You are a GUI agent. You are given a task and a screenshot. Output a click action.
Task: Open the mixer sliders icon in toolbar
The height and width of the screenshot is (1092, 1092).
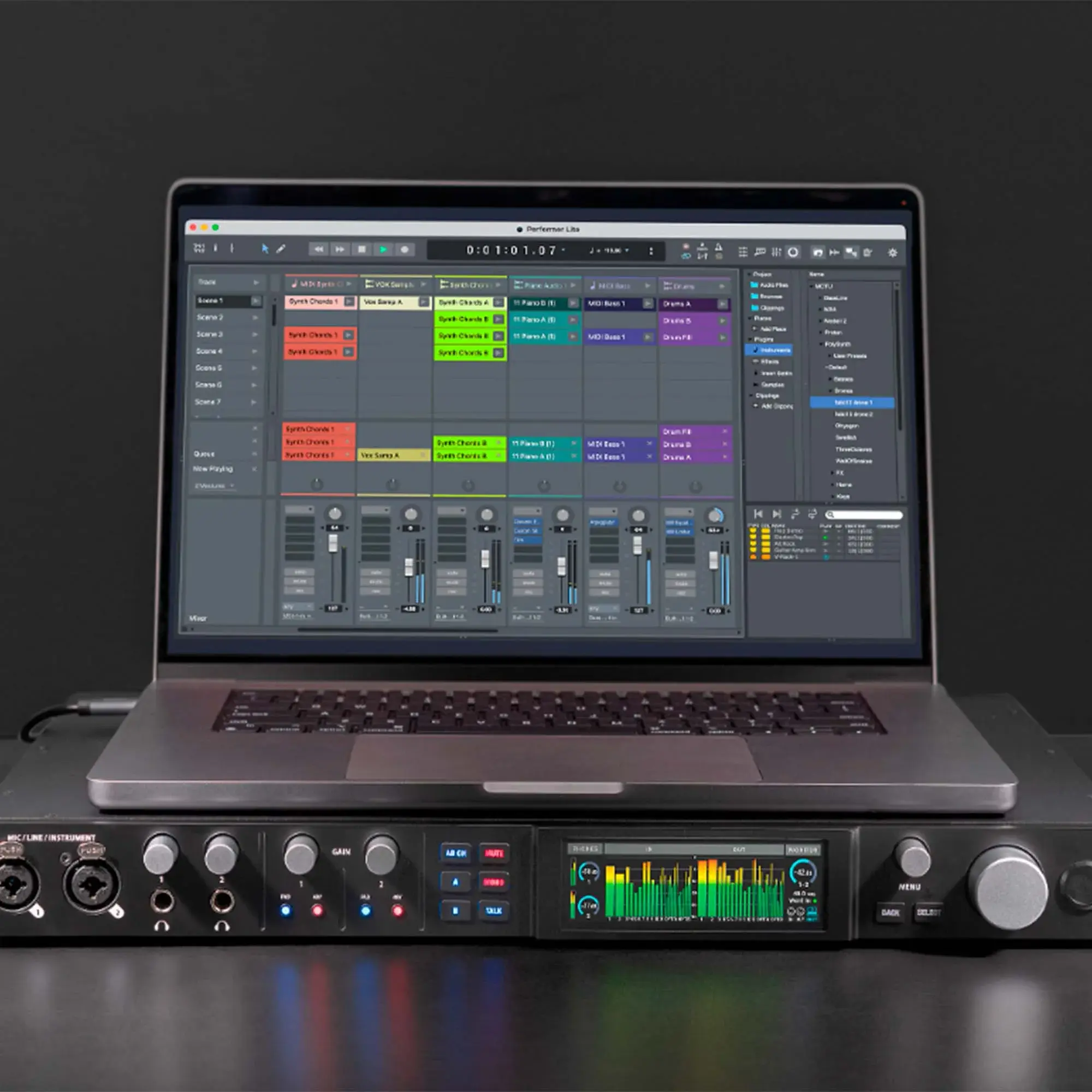776,252
